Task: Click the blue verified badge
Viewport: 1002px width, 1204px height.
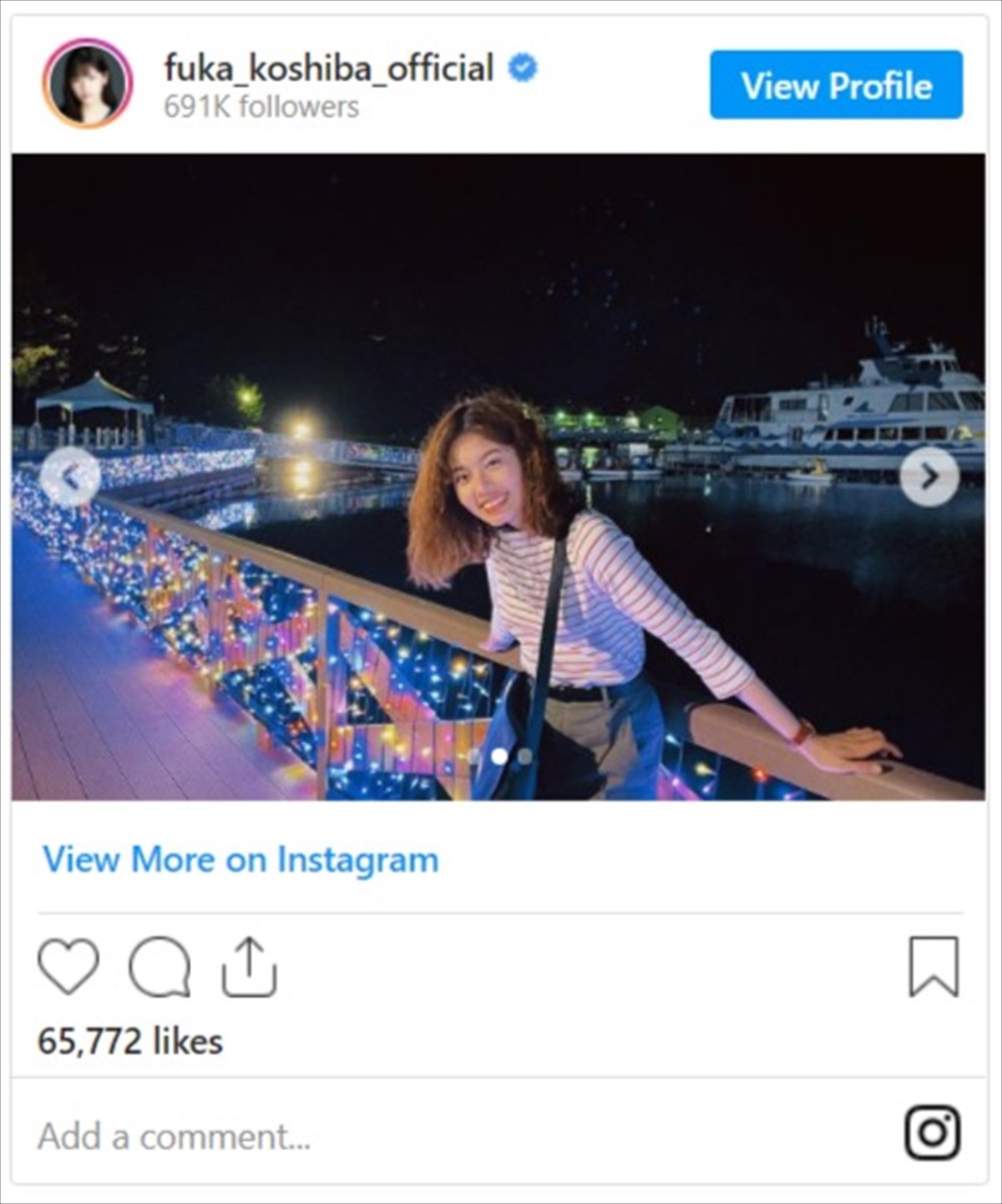Action: click(x=524, y=68)
